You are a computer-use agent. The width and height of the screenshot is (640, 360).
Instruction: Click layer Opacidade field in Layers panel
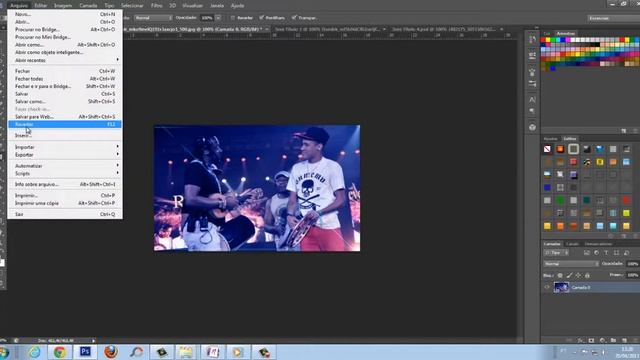coord(633,264)
